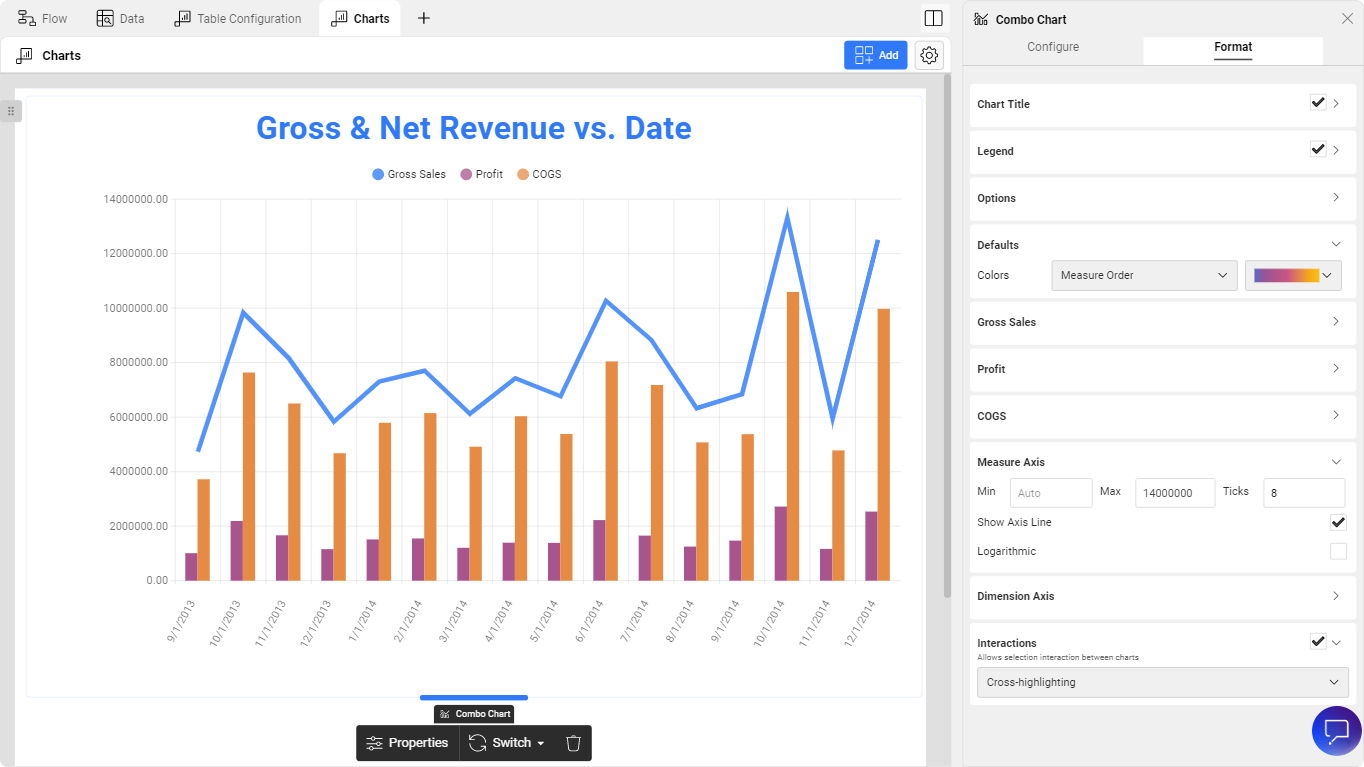Click the COGS legend marker
Viewport: 1364px width, 767px height.
[x=522, y=174]
